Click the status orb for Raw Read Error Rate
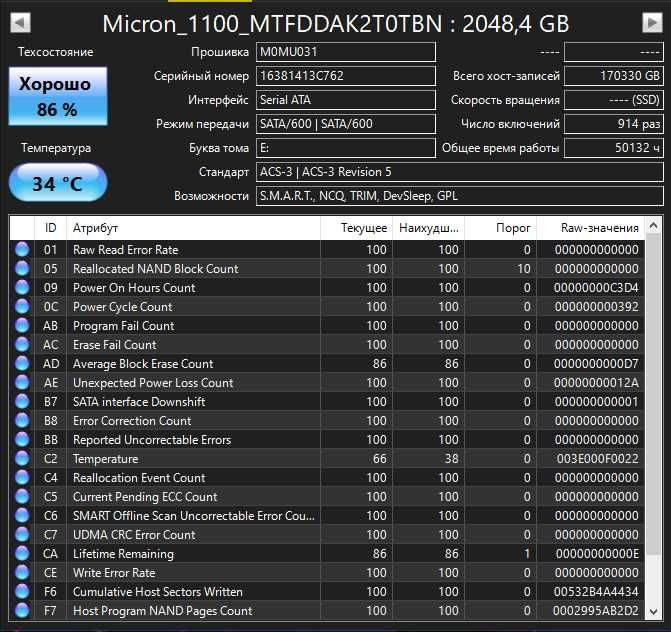This screenshot has width=671, height=632. pos(22,249)
